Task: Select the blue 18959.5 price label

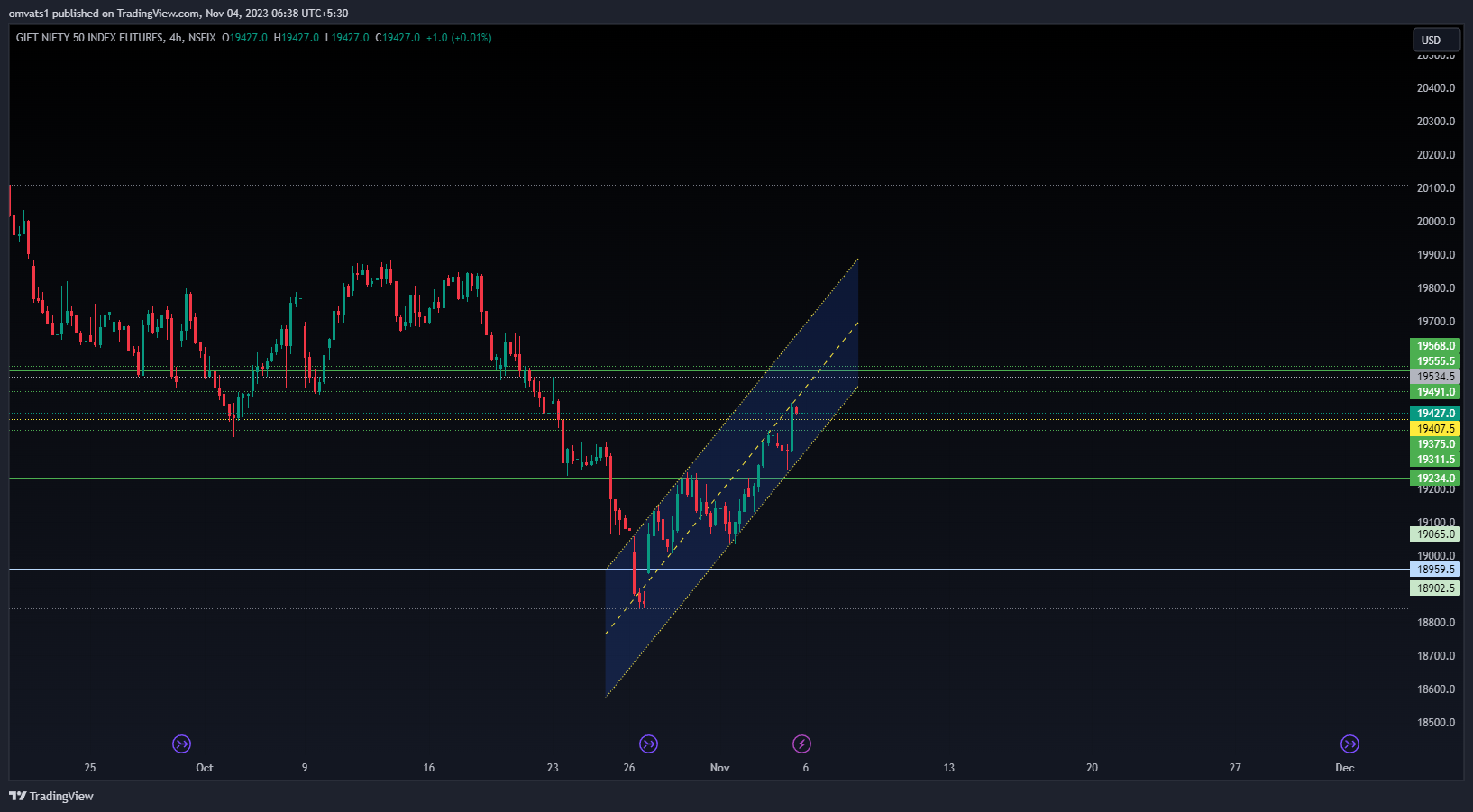Action: tap(1435, 570)
